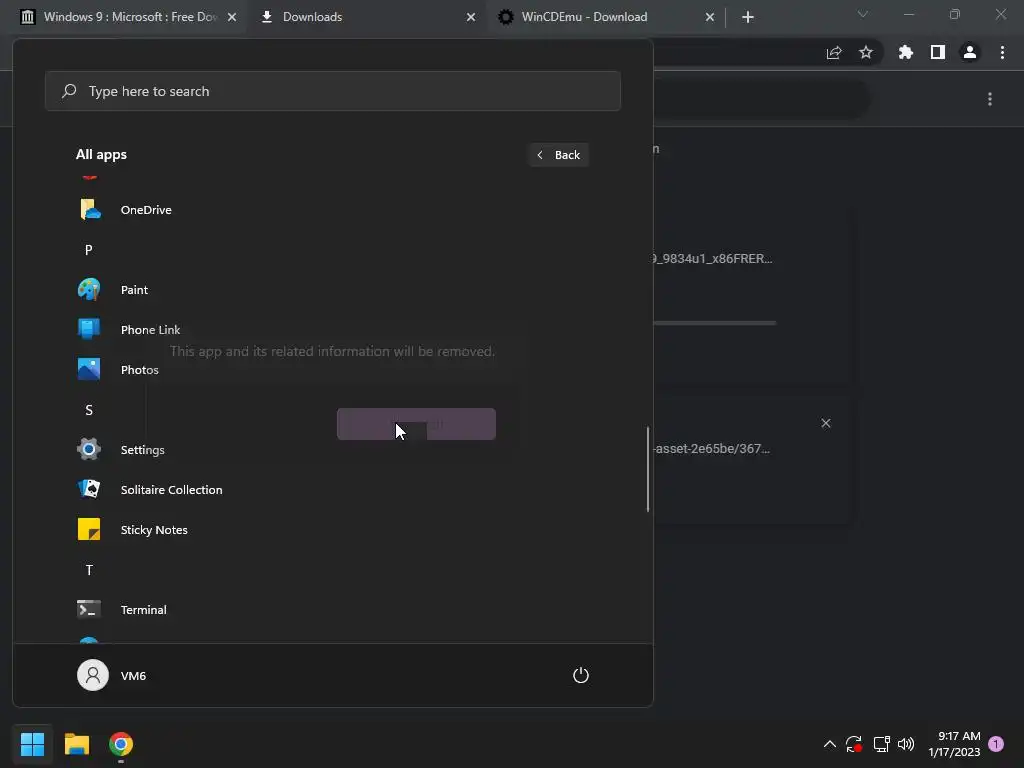This screenshot has width=1024, height=768.
Task: Close the Downloads tab
Action: click(471, 17)
